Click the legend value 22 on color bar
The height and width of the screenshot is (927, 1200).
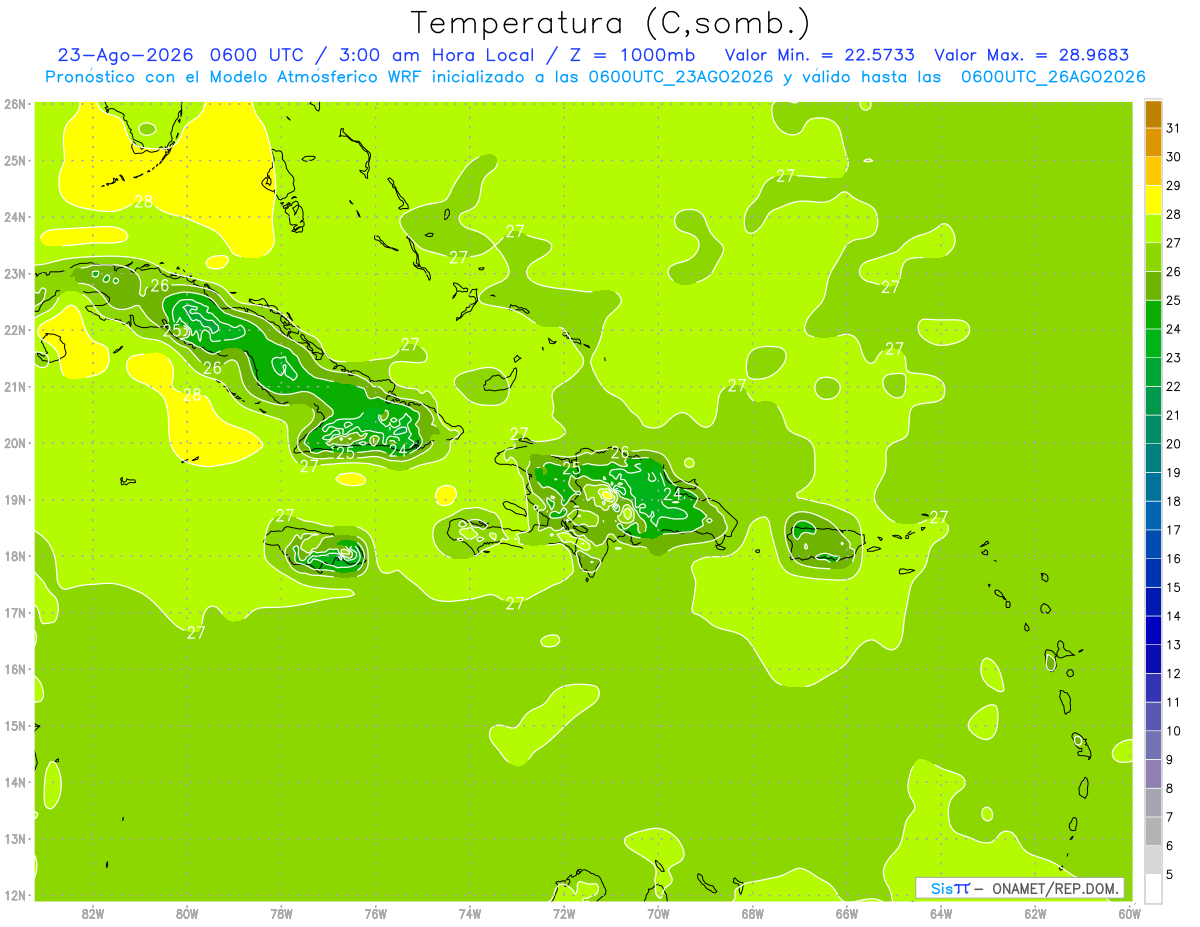1173,387
